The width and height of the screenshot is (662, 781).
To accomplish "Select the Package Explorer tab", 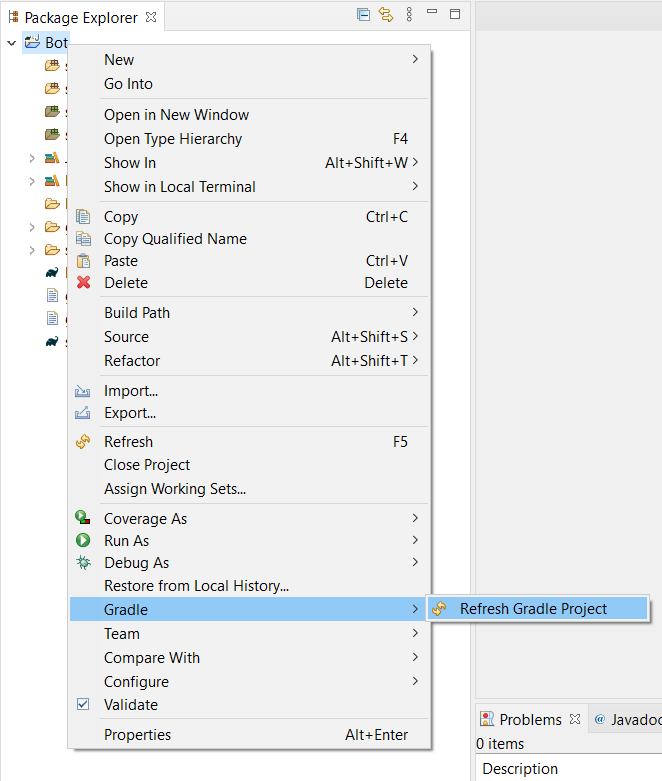I will pos(81,17).
